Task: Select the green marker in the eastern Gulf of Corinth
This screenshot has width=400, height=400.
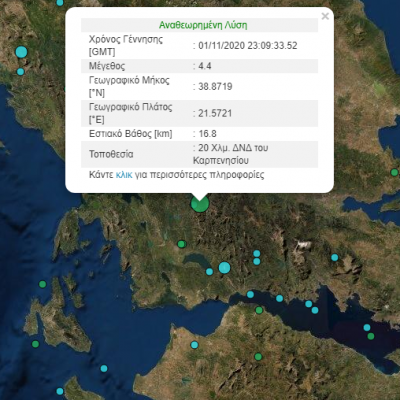Action: tap(371, 336)
